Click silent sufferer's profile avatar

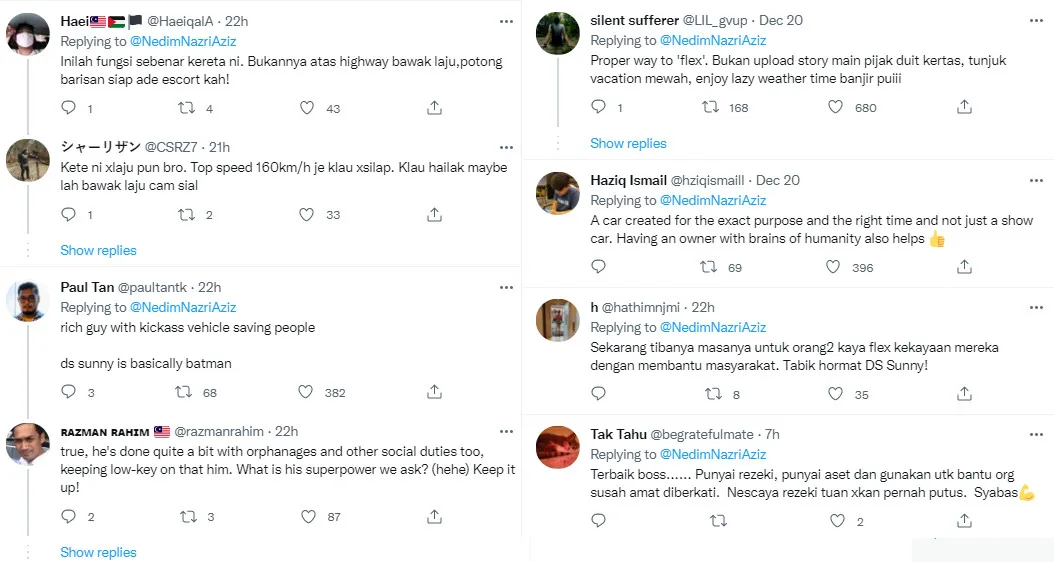[x=558, y=35]
